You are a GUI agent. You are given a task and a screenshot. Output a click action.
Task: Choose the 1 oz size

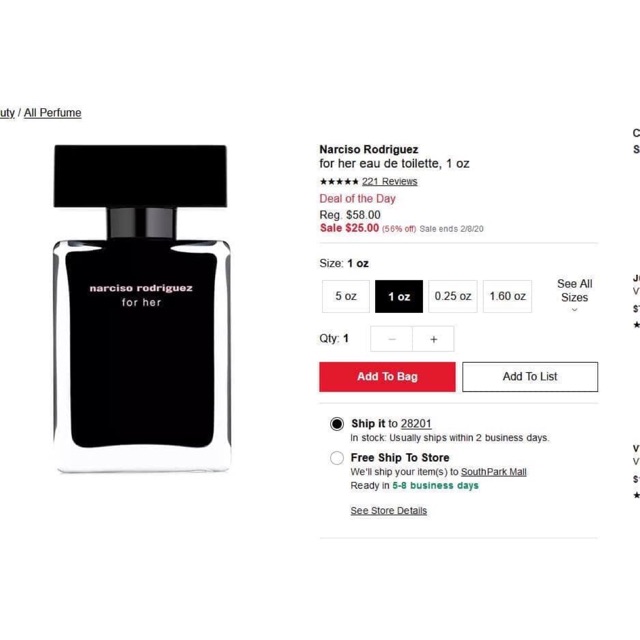[x=399, y=296]
